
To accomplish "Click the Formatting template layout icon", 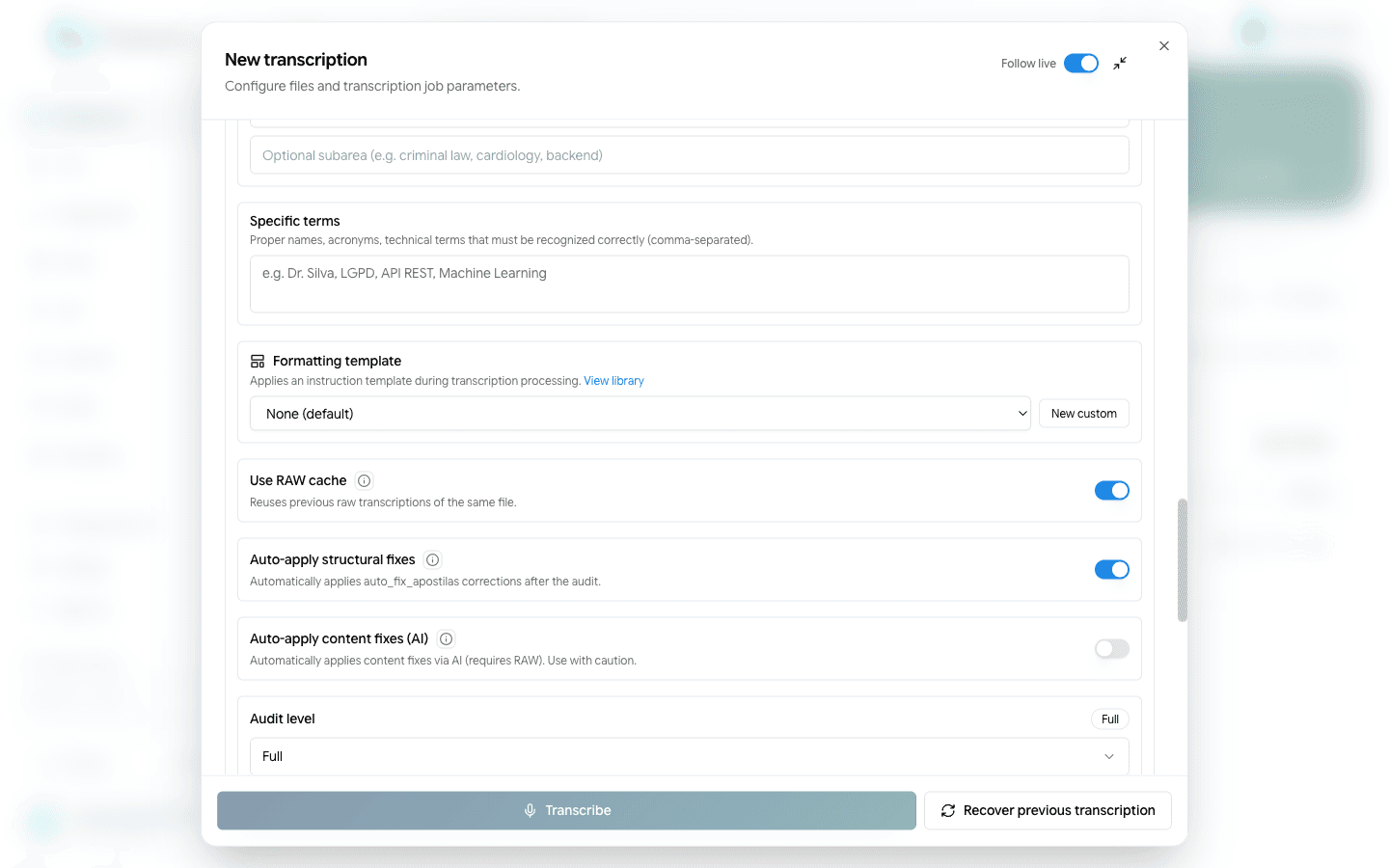I will point(258,362).
